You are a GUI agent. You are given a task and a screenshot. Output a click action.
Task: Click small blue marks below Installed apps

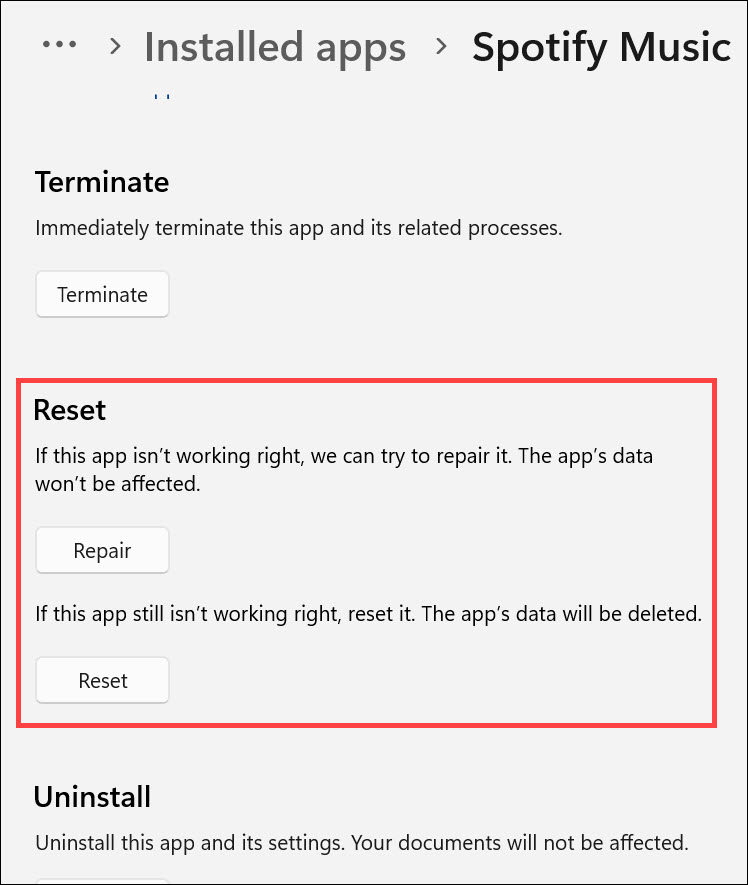162,97
